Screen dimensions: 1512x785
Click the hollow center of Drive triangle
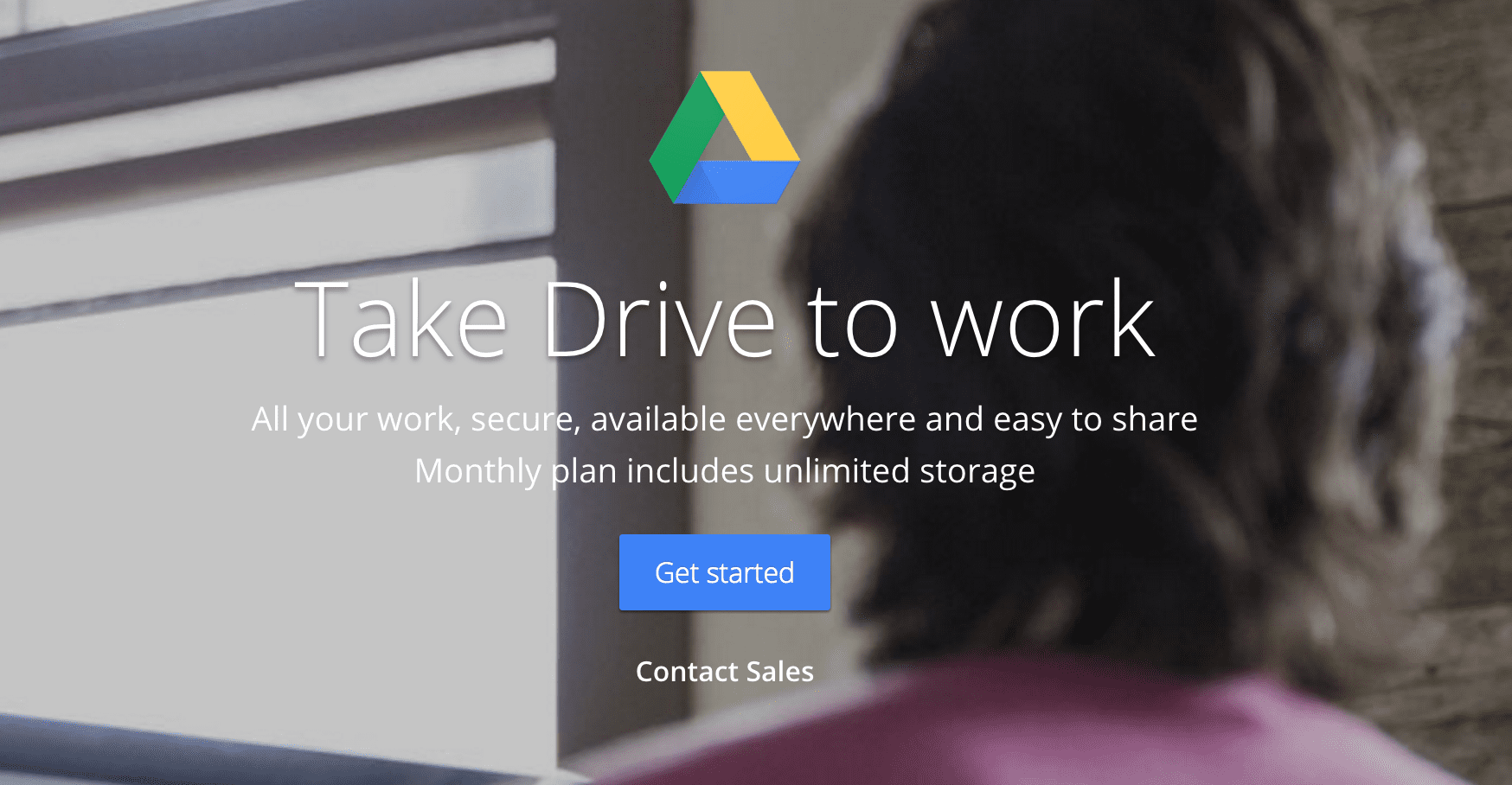(x=723, y=143)
